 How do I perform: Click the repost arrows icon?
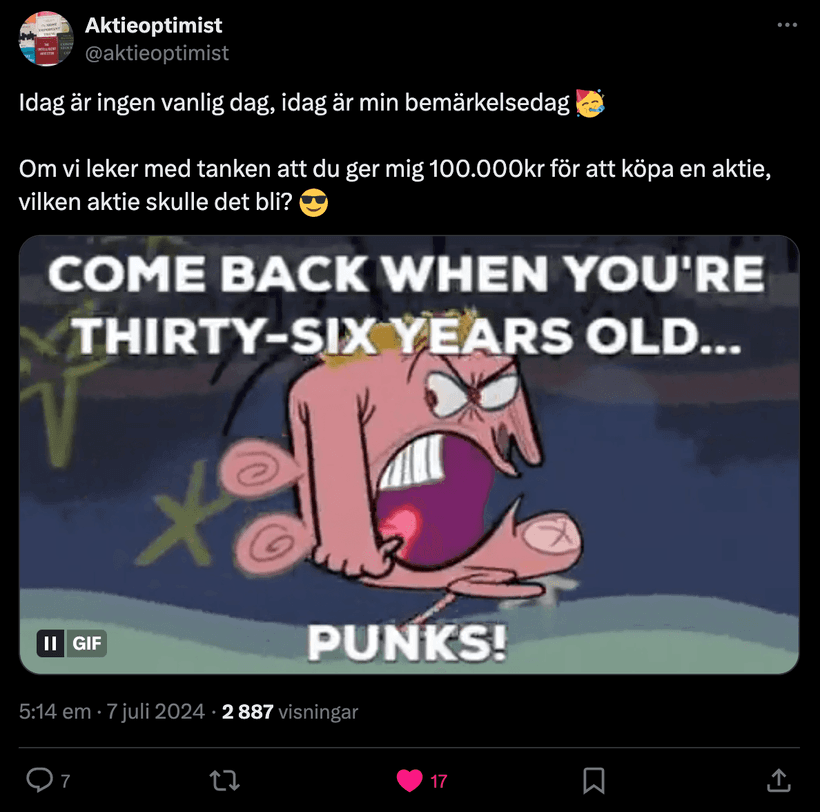tap(225, 781)
